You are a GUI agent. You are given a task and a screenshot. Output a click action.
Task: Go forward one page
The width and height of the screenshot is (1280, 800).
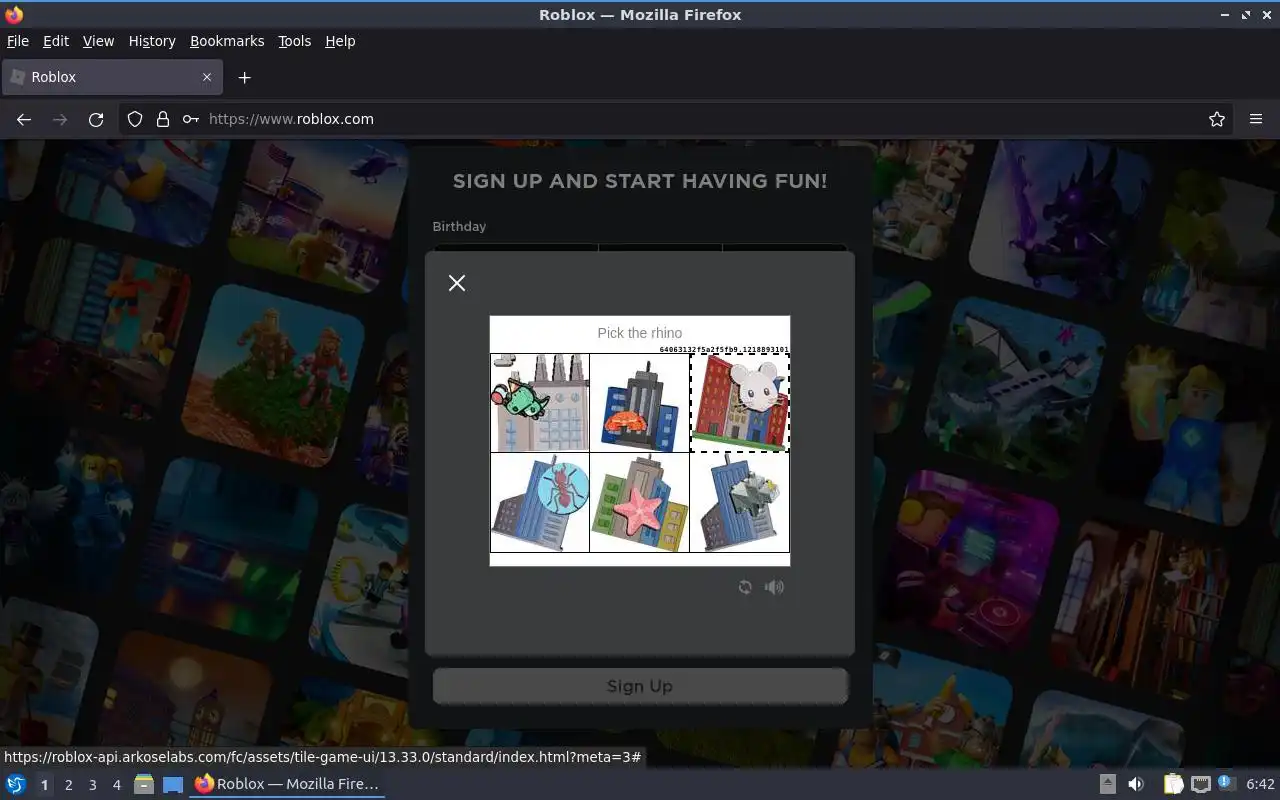[60, 119]
